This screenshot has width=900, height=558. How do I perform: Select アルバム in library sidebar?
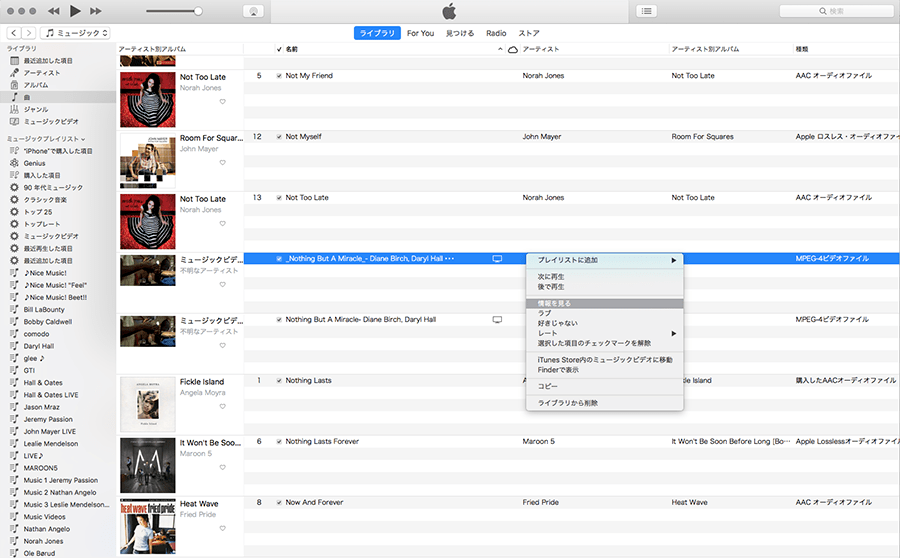click(x=36, y=85)
